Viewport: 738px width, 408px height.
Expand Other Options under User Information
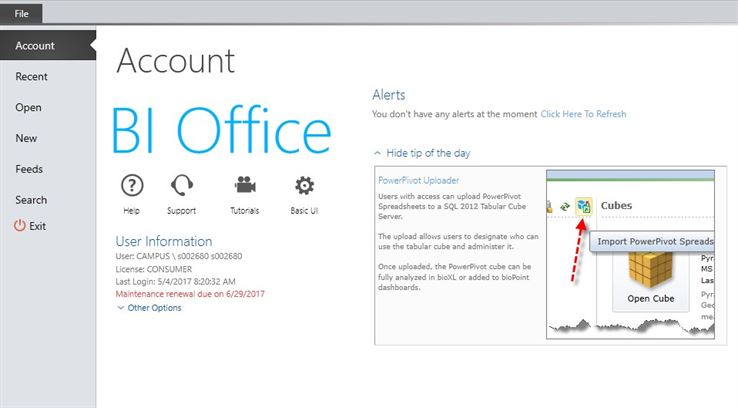point(149,308)
